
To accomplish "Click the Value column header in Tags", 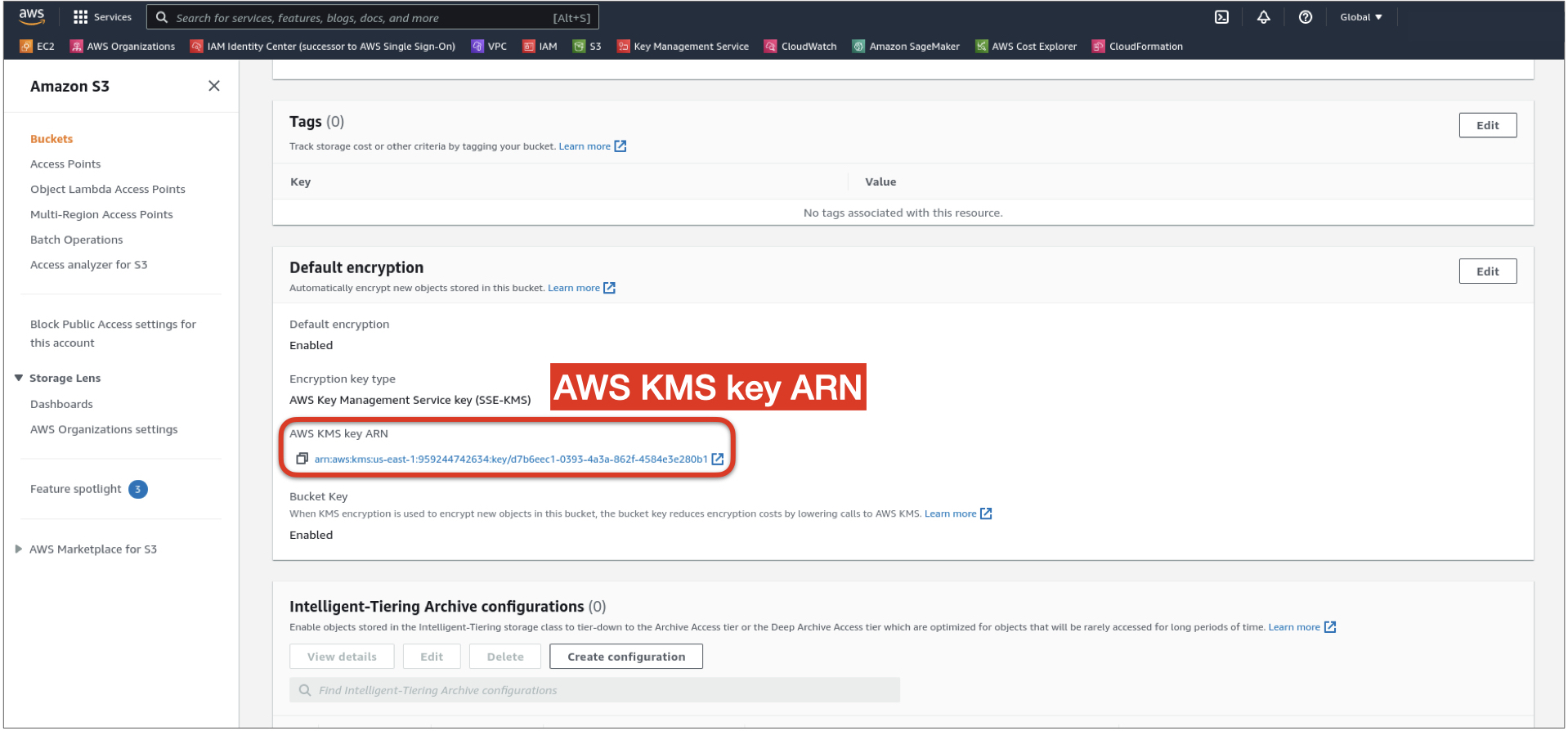I will pyautogui.click(x=880, y=182).
